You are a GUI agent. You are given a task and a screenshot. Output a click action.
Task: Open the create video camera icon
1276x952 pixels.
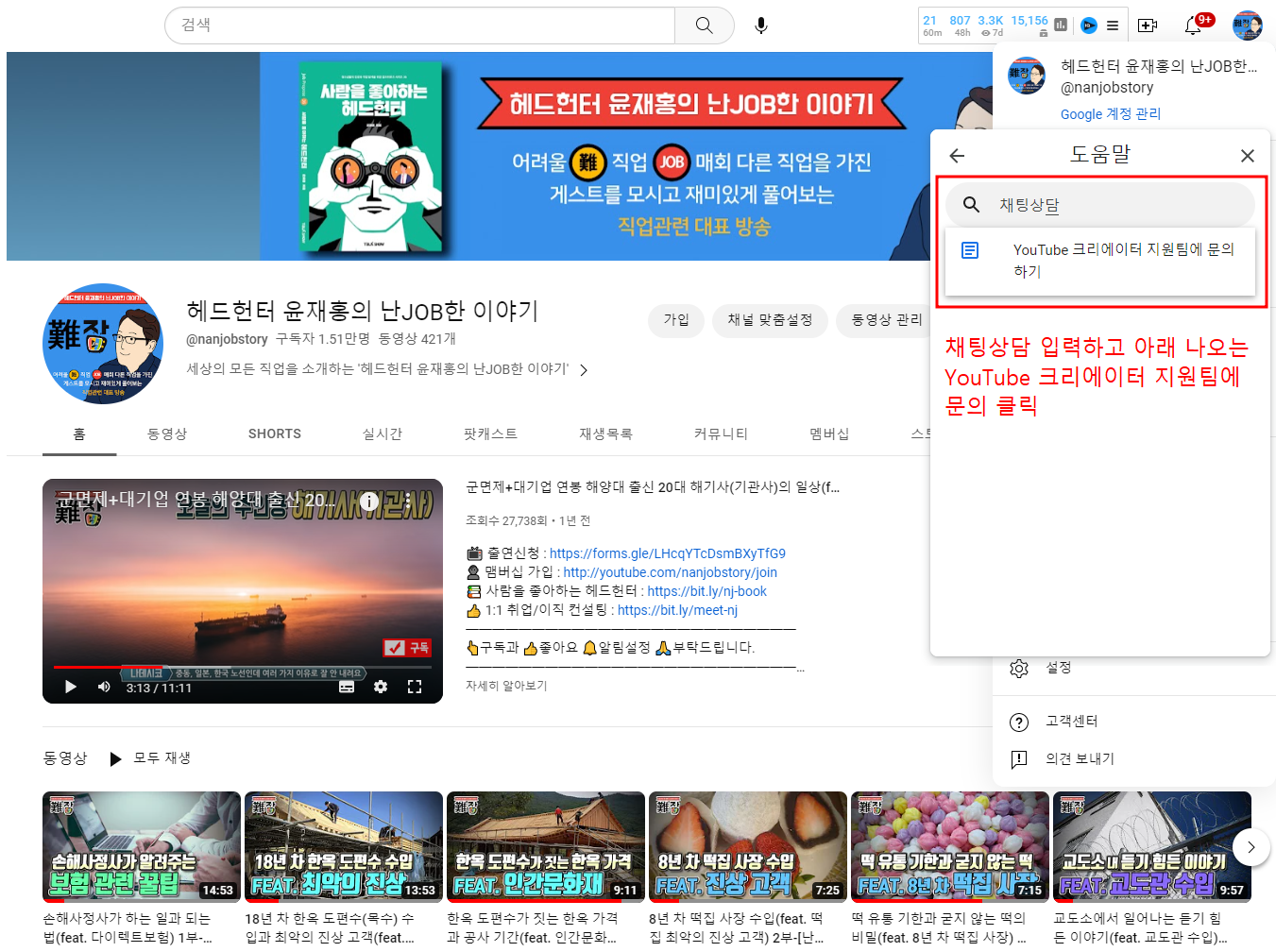[x=1148, y=25]
